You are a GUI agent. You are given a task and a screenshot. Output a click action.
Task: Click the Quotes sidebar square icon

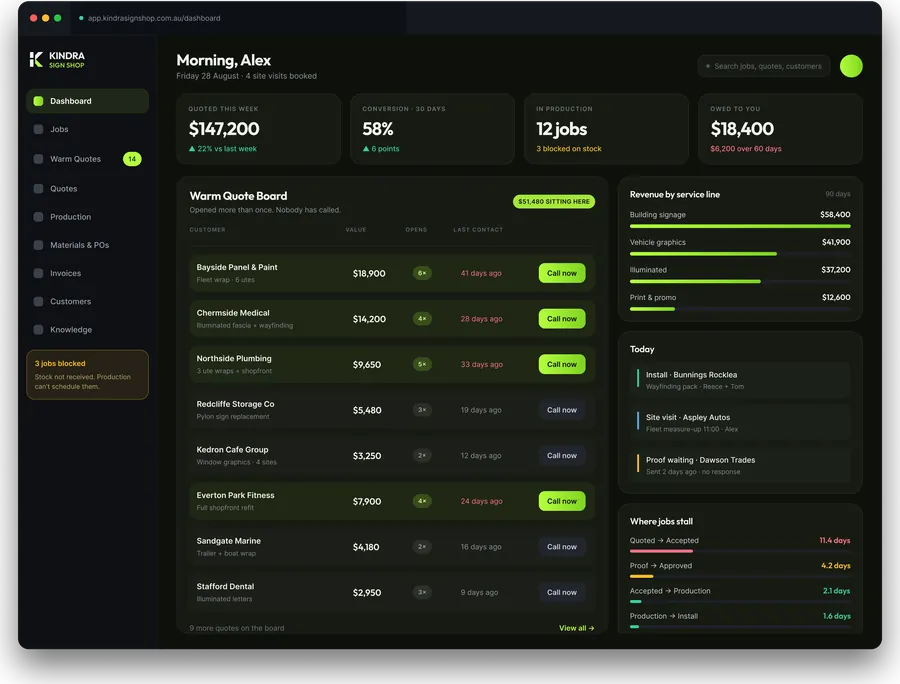[x=38, y=188]
